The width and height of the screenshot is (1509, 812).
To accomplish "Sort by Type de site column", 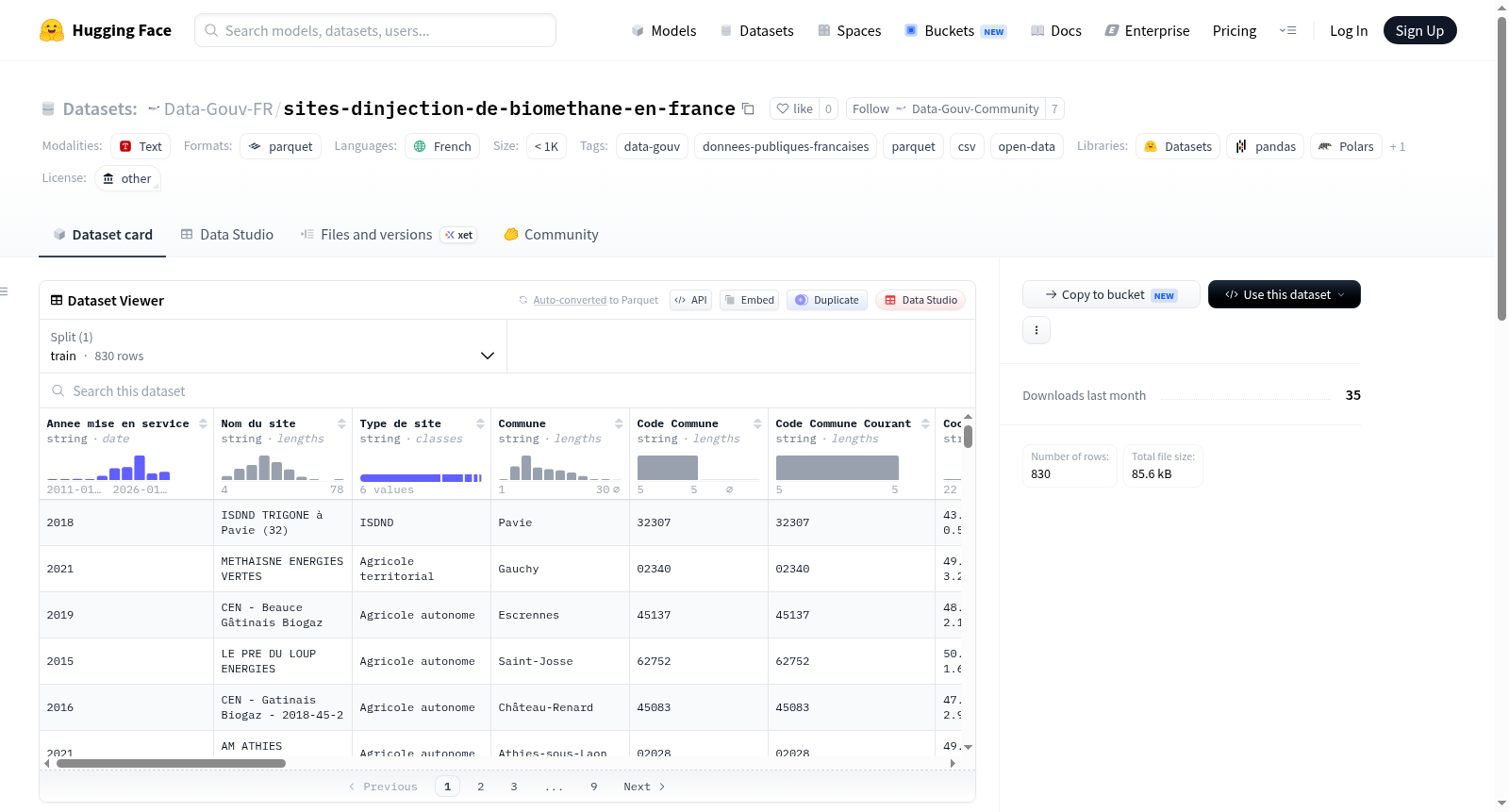I will coord(480,424).
